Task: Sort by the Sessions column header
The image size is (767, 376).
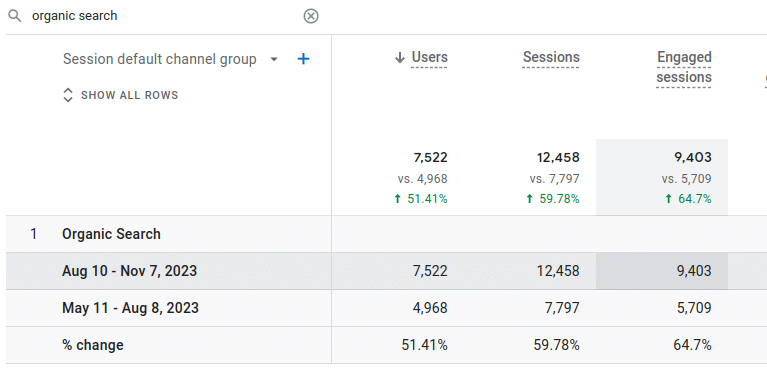Action: (551, 57)
